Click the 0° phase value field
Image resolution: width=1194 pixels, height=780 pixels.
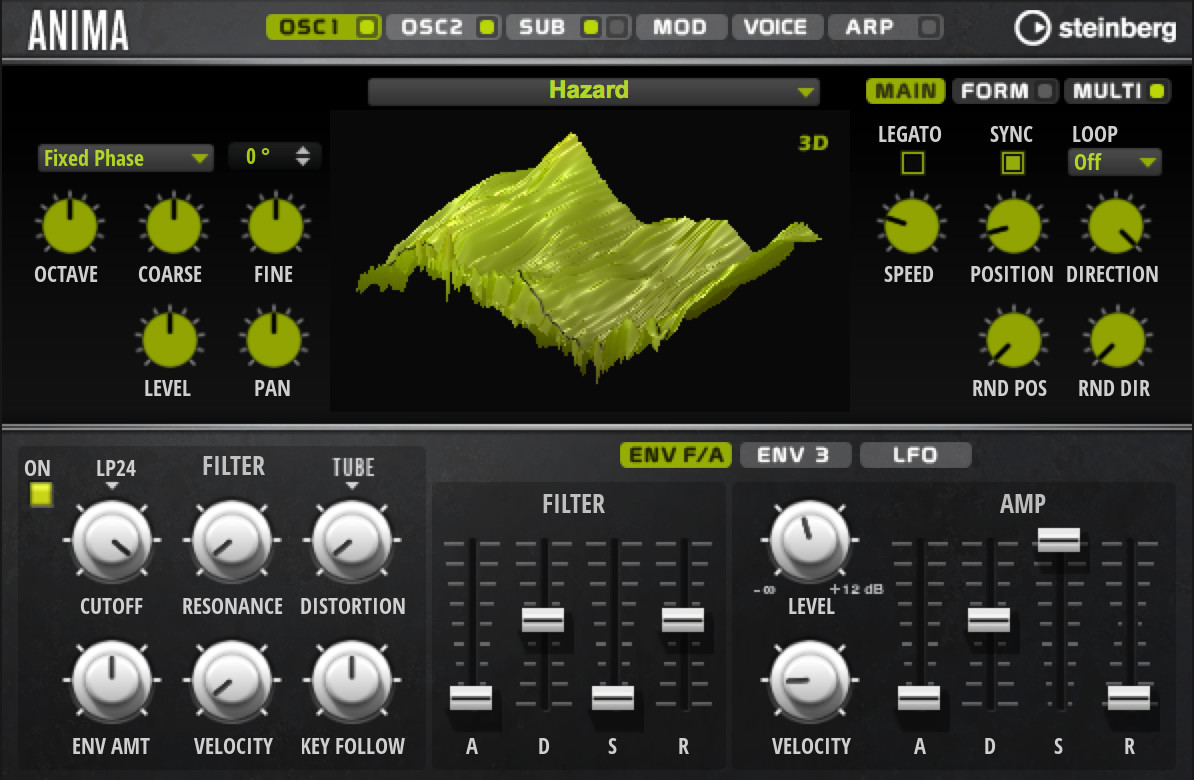(260, 157)
